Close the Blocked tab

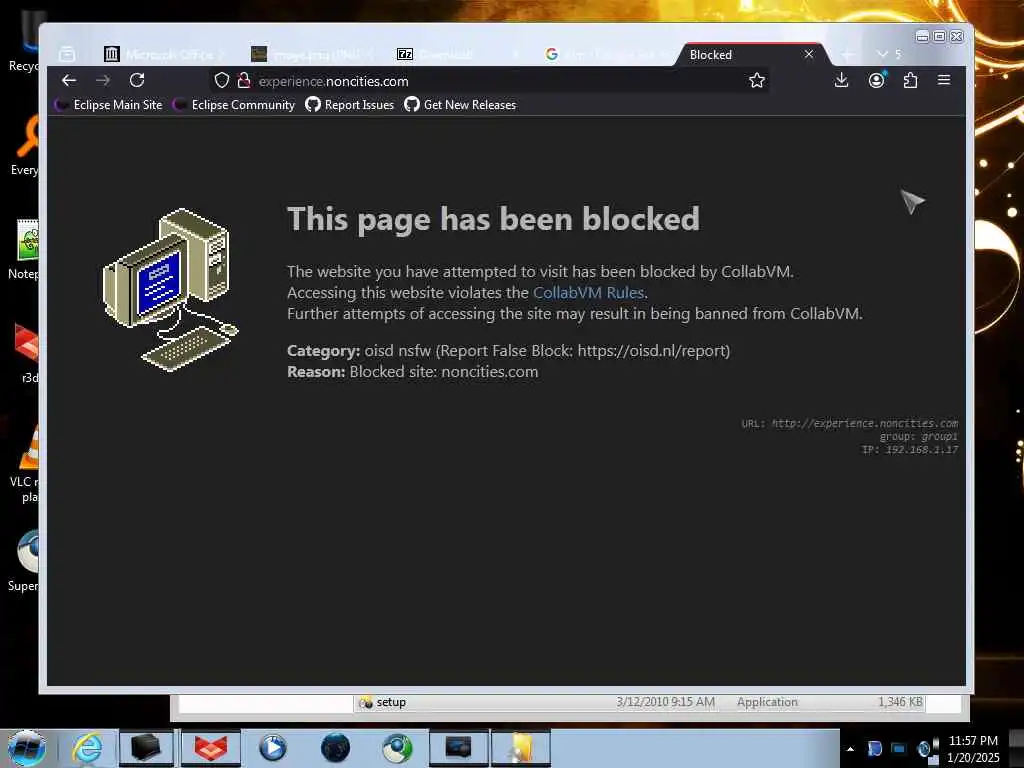808,54
